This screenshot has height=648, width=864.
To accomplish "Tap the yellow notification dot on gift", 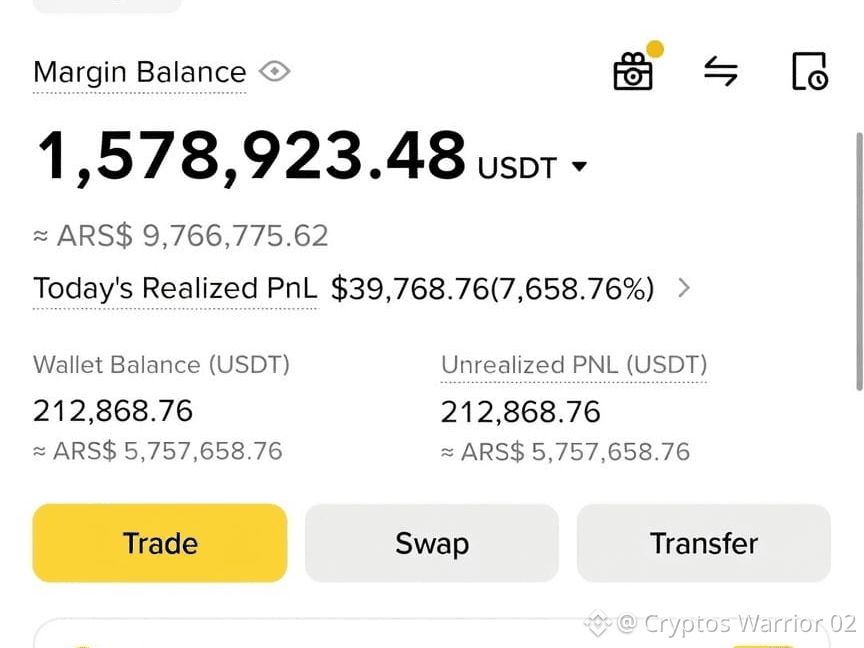I will tap(655, 48).
